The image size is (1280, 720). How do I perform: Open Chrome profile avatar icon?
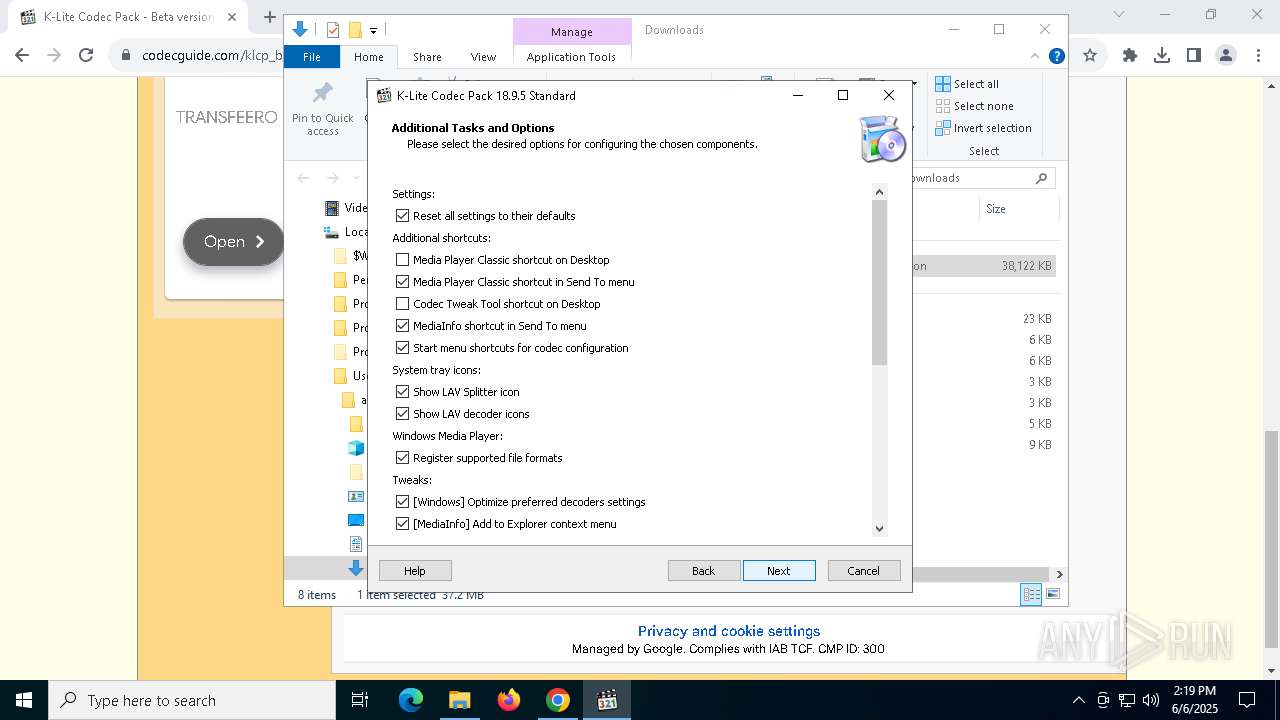point(1226,56)
